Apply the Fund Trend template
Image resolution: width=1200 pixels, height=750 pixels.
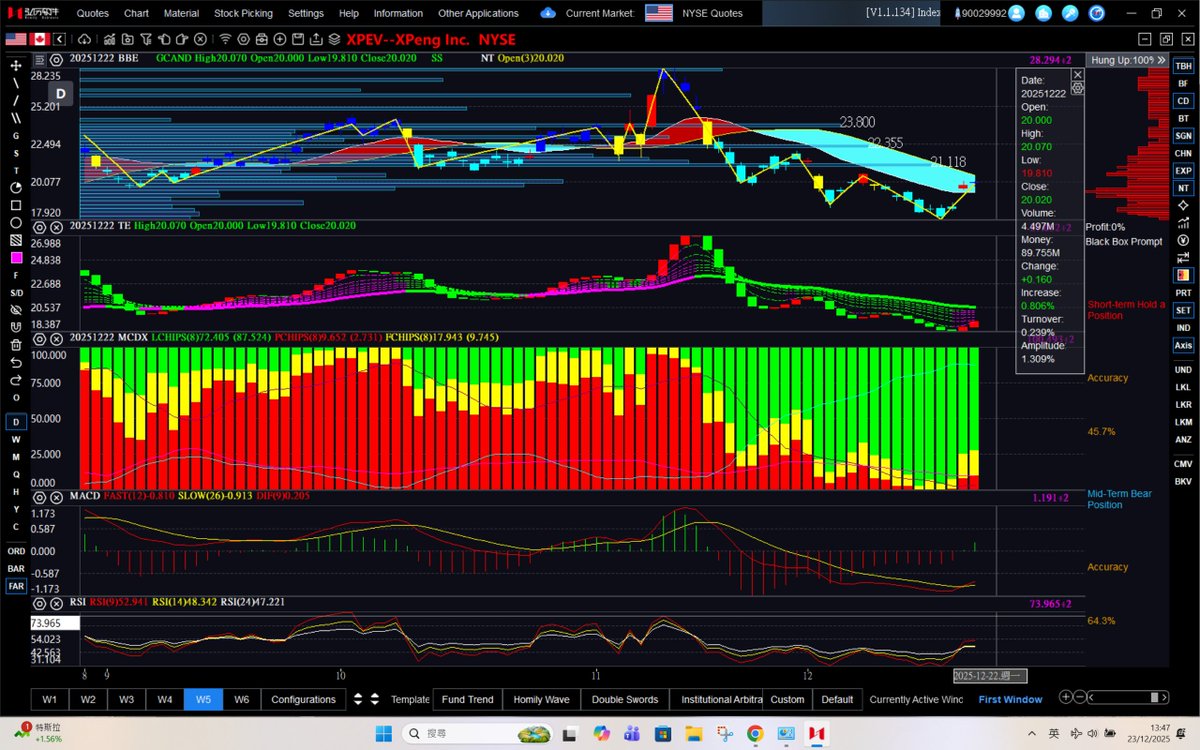pos(467,699)
